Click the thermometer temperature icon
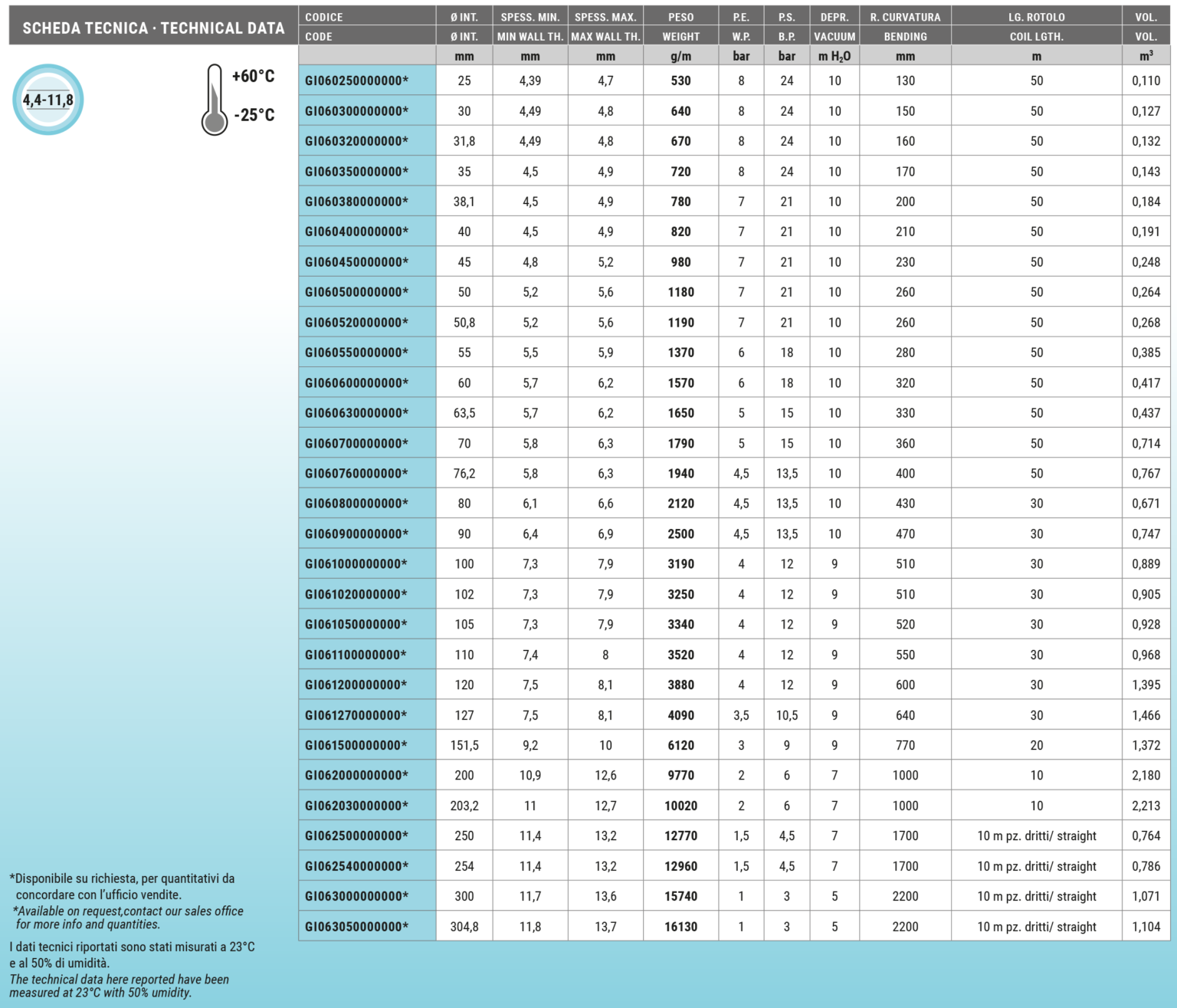The image size is (1177, 1008). click(215, 100)
